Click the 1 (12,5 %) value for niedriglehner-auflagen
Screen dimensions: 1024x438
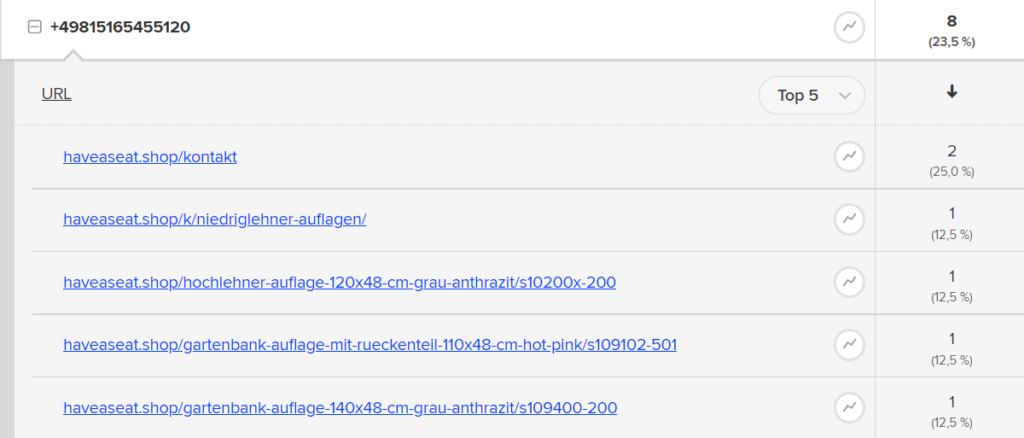point(952,223)
